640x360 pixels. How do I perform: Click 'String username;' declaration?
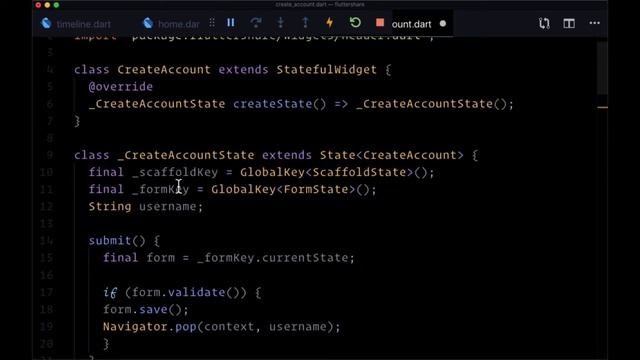click(146, 207)
